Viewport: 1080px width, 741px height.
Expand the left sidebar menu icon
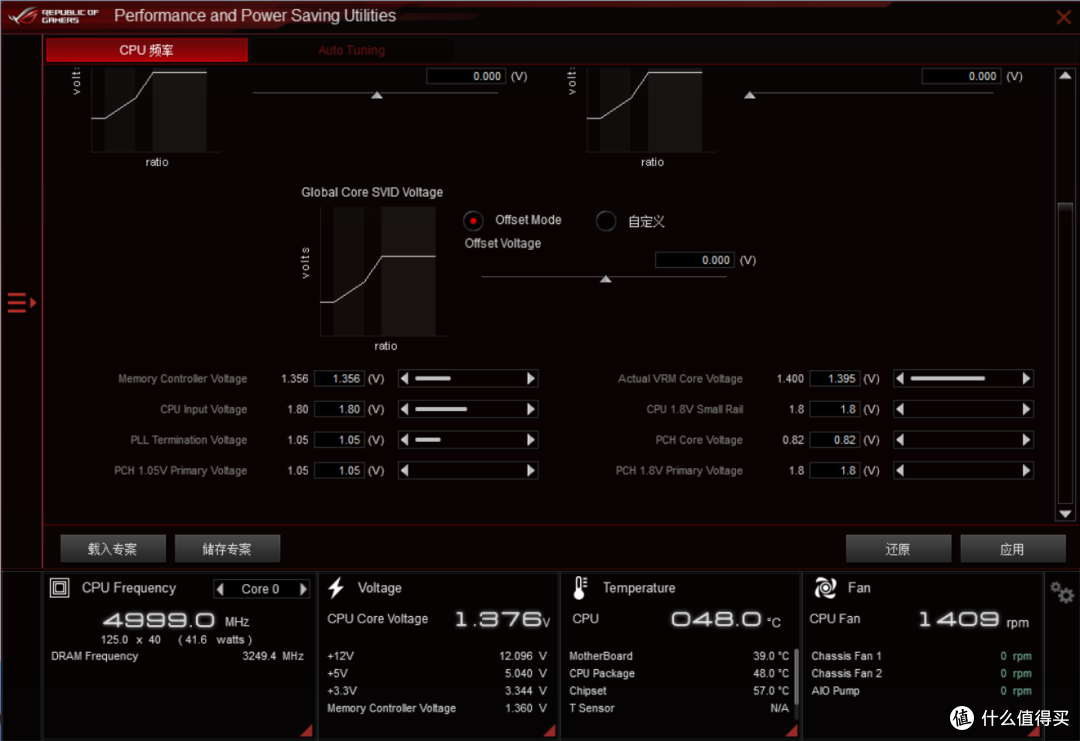coord(21,302)
